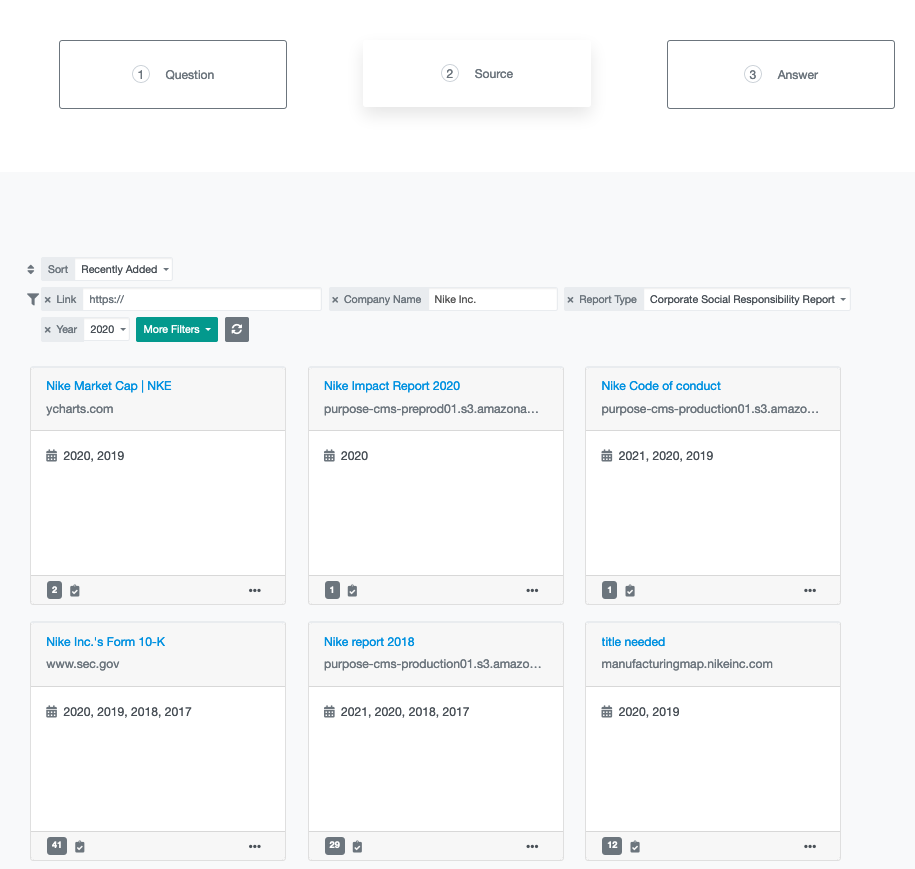Open more options on Nike report 2018 card
Image resolution: width=915 pixels, height=869 pixels.
click(532, 846)
